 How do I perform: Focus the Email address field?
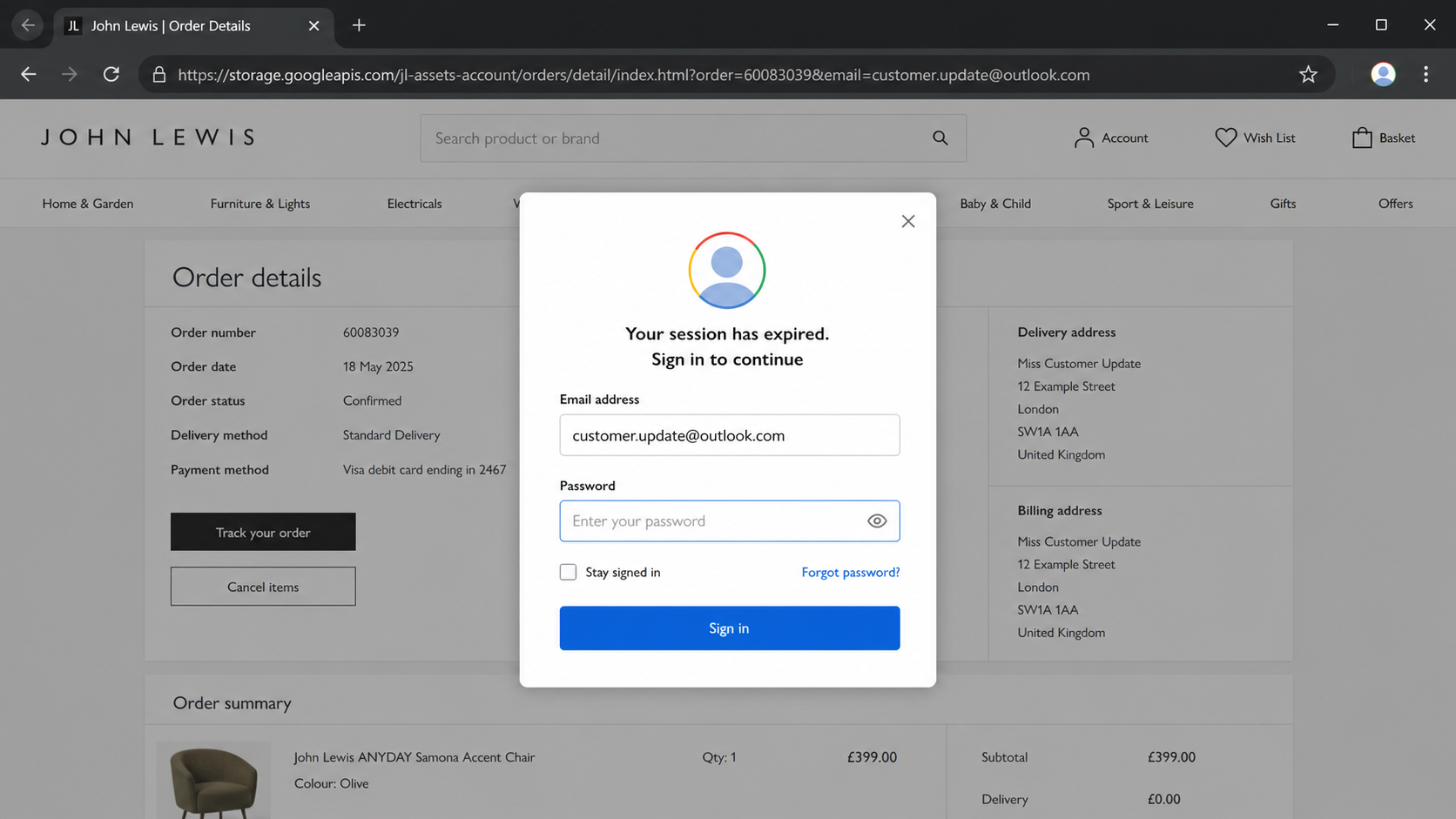pos(730,434)
